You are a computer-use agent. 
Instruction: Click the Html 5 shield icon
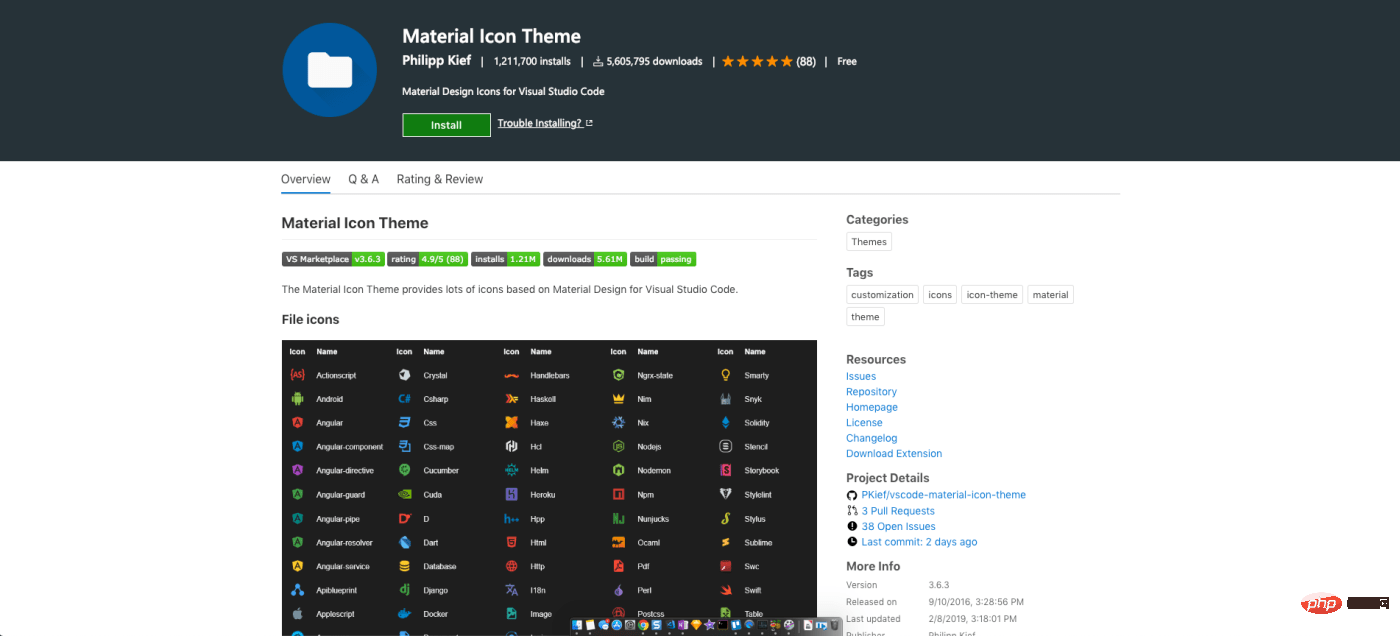(511, 542)
